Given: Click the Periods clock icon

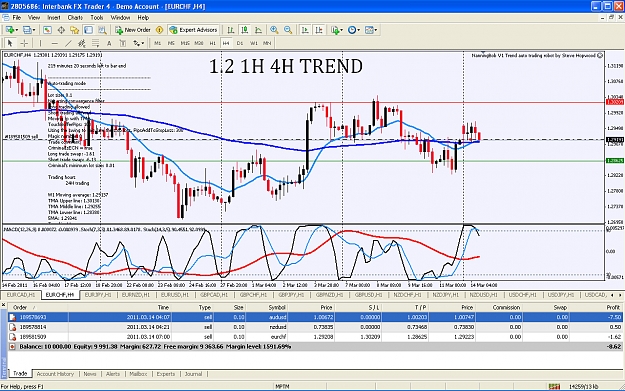Looking at the screenshot, I should pos(352,30).
